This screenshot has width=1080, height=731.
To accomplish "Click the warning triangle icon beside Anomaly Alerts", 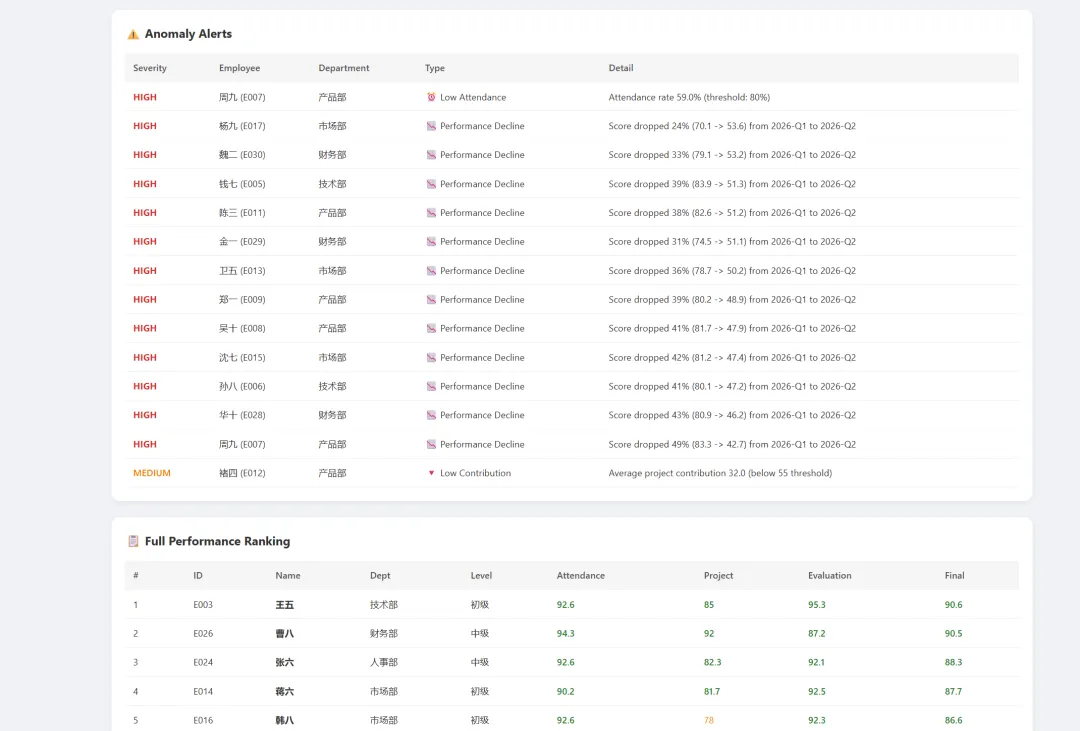I will (133, 34).
